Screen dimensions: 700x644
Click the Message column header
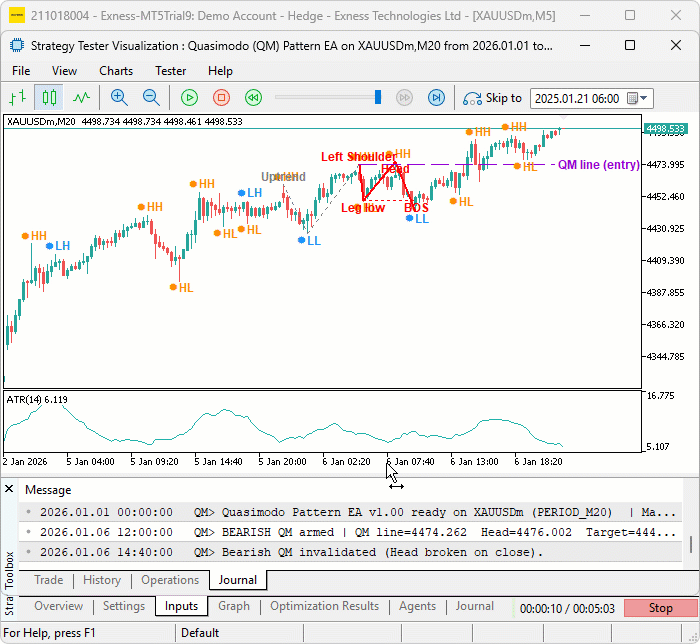click(48, 490)
